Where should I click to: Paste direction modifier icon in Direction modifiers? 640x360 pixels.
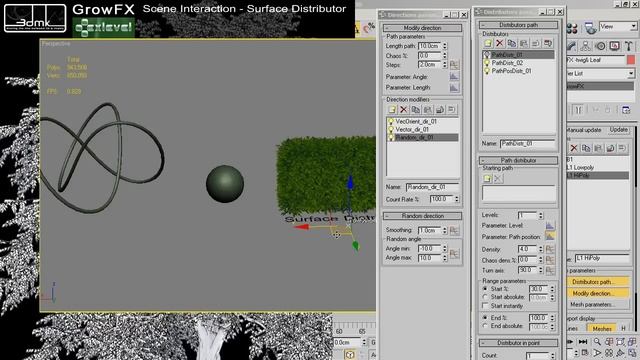[427, 109]
